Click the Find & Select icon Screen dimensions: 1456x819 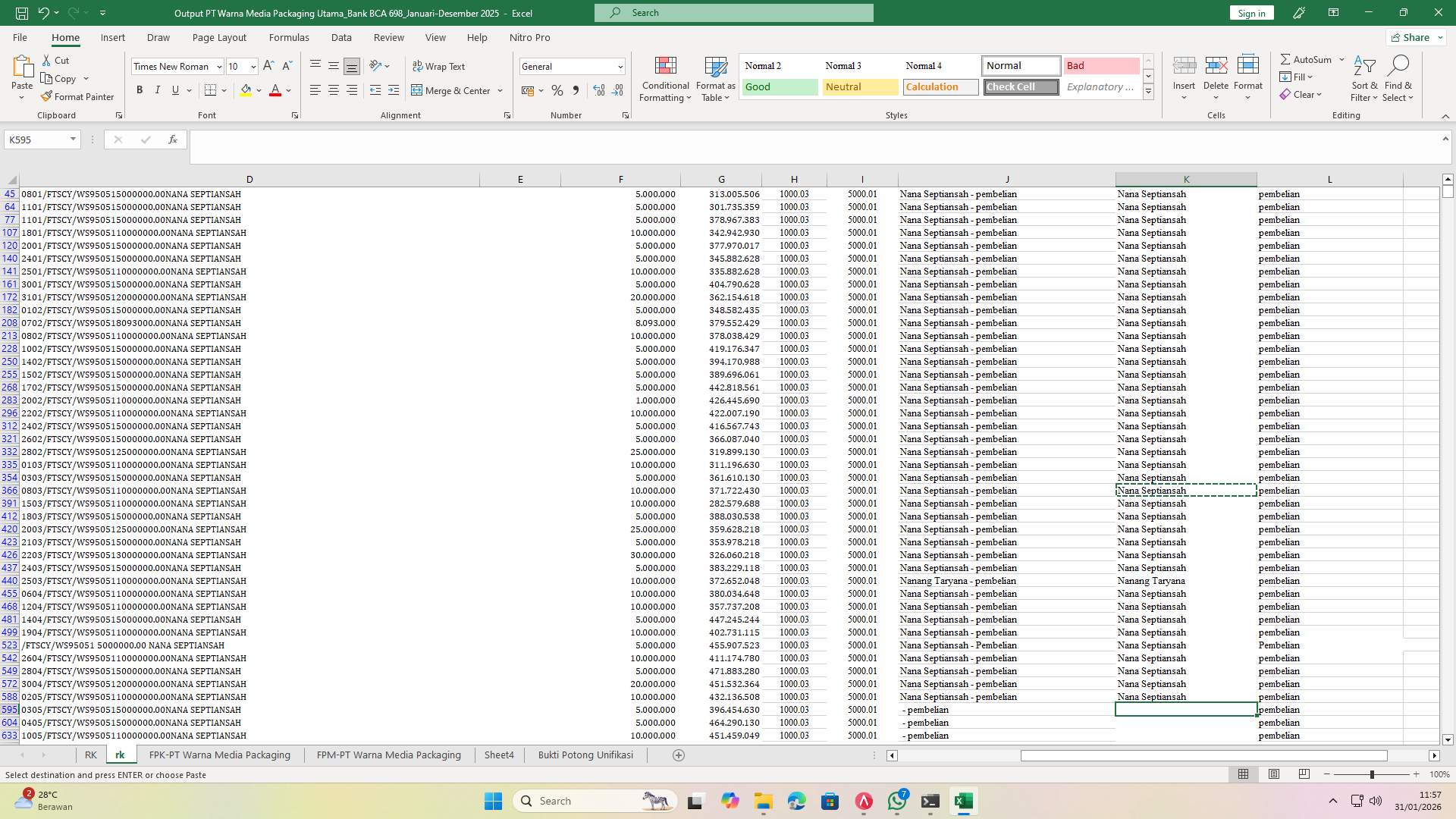point(1399,78)
